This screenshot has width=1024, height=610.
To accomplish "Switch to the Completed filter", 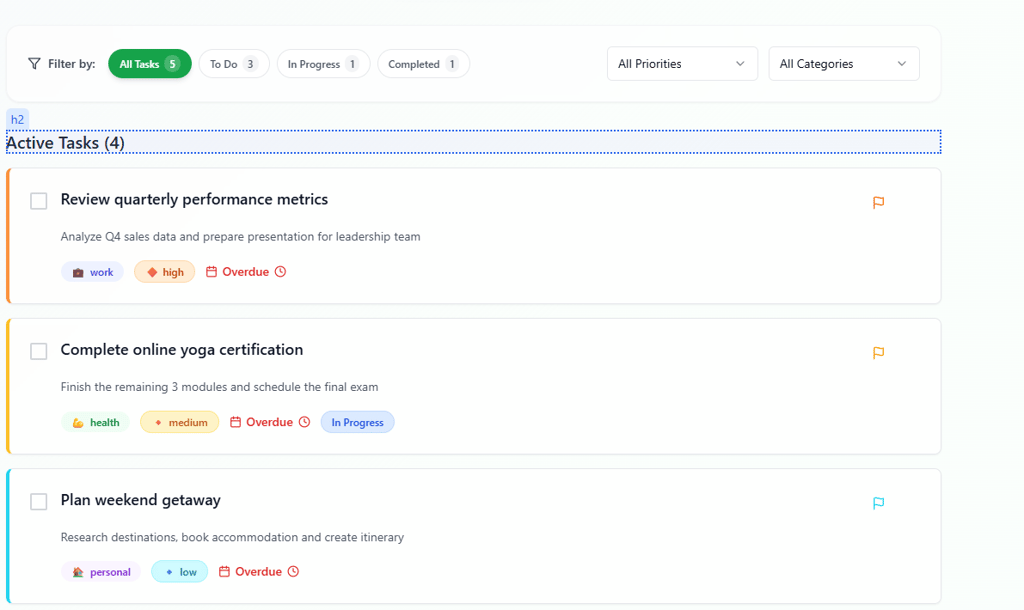I will (x=423, y=64).
